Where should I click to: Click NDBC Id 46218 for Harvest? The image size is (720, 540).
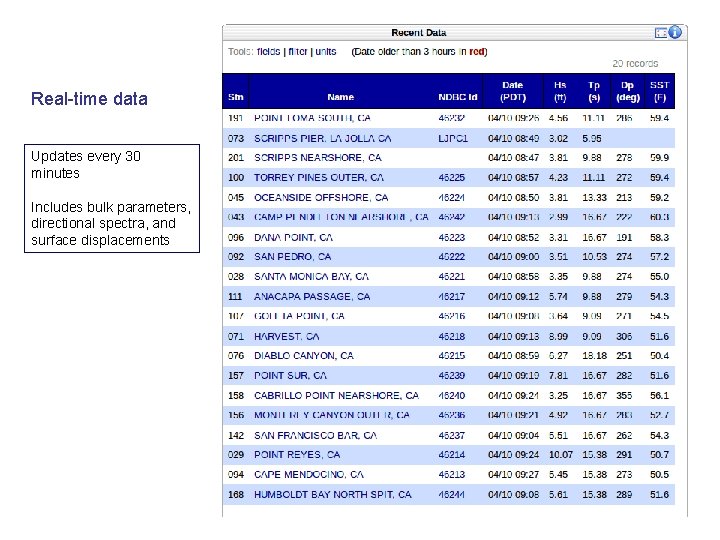(451, 336)
